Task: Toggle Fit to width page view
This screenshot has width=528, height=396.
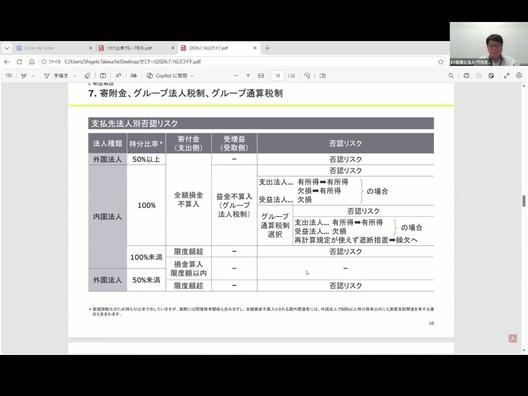Action: pos(261,76)
